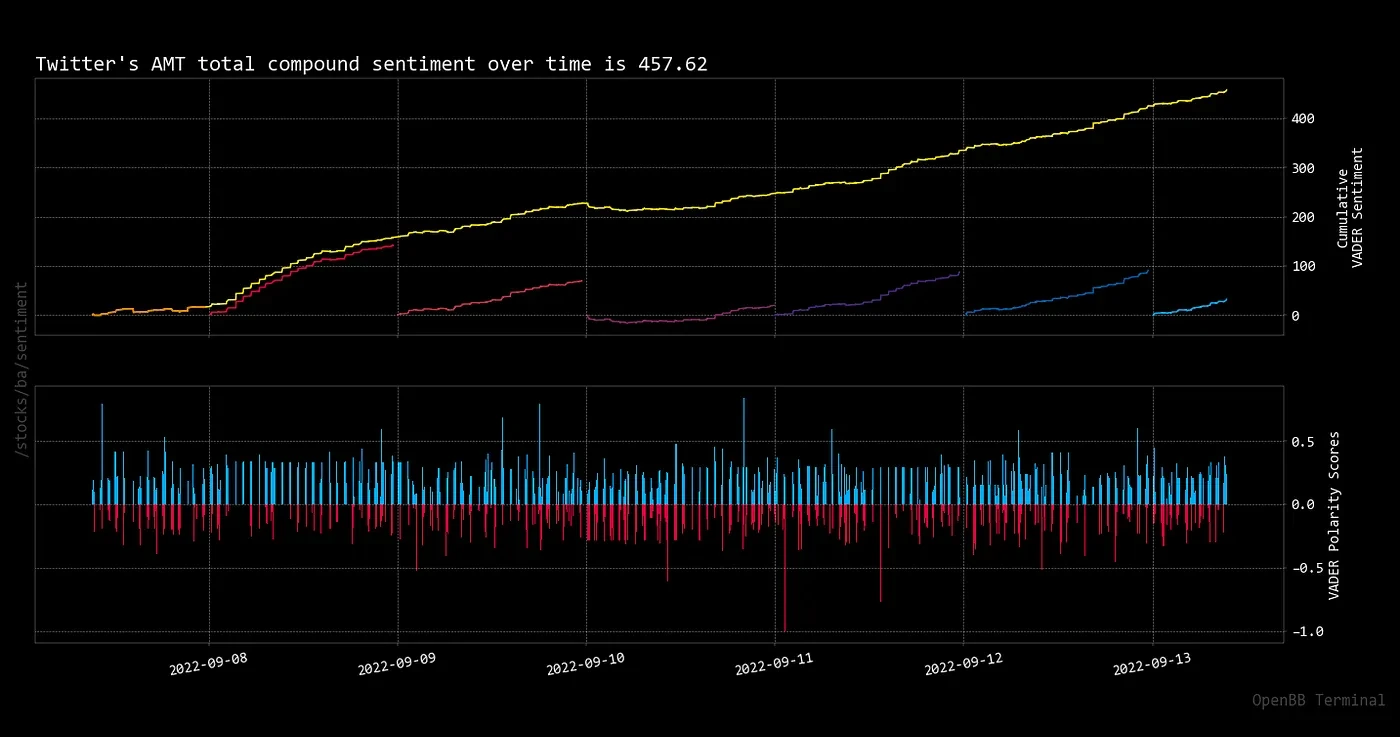The height and width of the screenshot is (737, 1400).
Task: Select the 2022-09-09 date tick label
Action: [x=398, y=666]
